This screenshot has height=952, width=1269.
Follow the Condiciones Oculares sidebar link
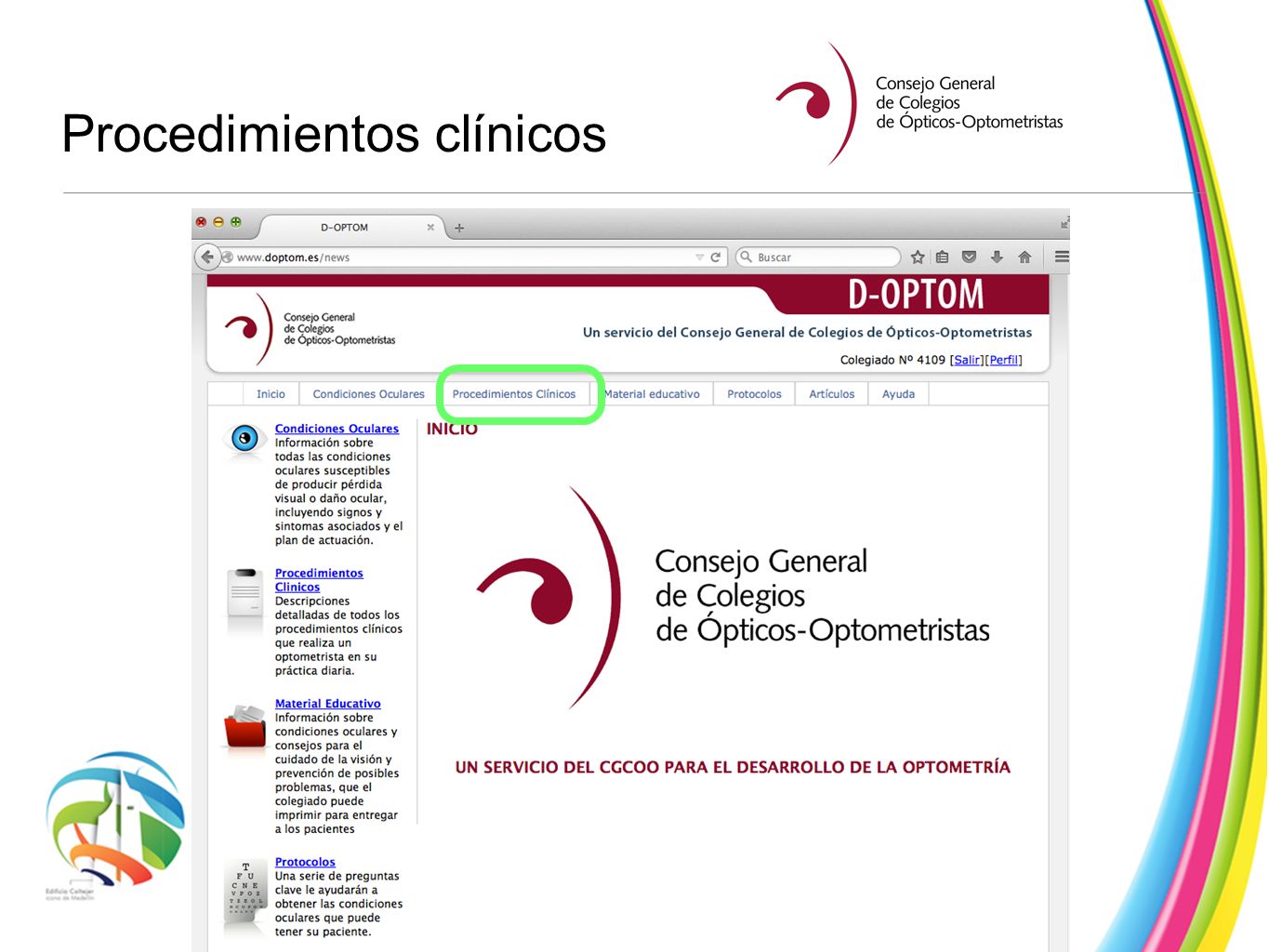click(337, 429)
